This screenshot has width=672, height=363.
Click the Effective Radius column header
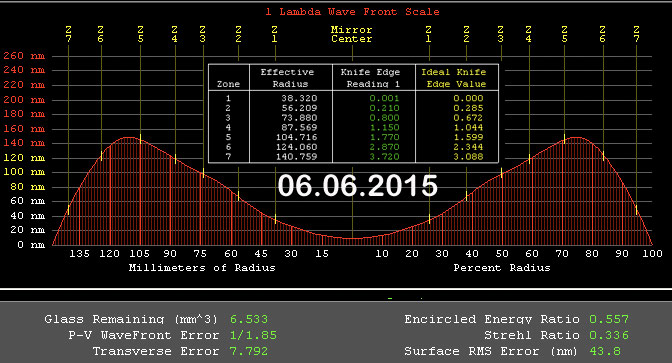[288, 78]
